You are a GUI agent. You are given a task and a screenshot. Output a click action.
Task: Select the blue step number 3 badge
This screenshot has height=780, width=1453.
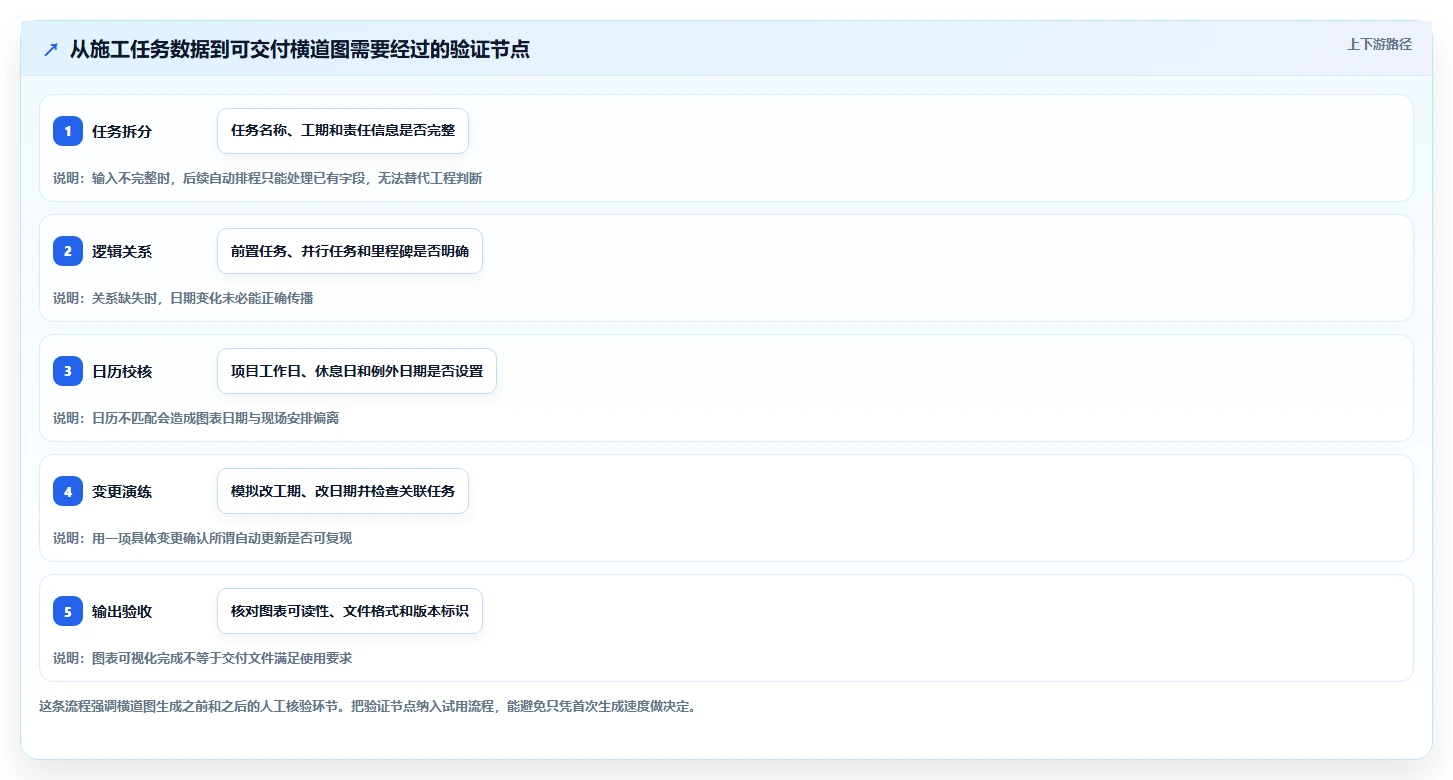[x=68, y=371]
